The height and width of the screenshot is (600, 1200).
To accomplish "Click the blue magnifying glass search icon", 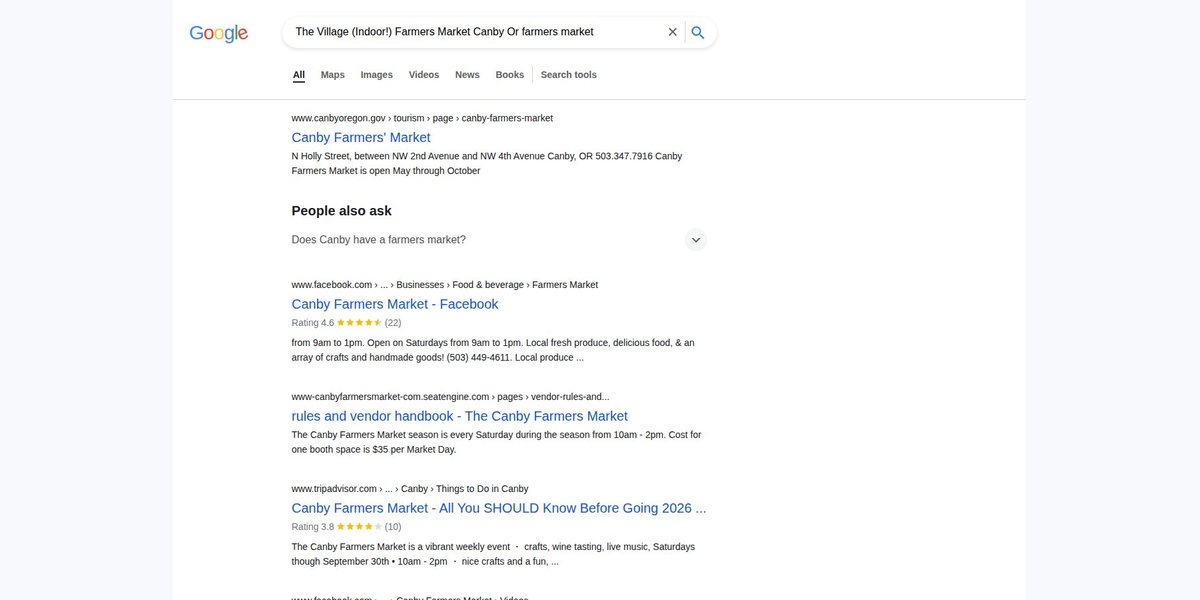I will 698,32.
